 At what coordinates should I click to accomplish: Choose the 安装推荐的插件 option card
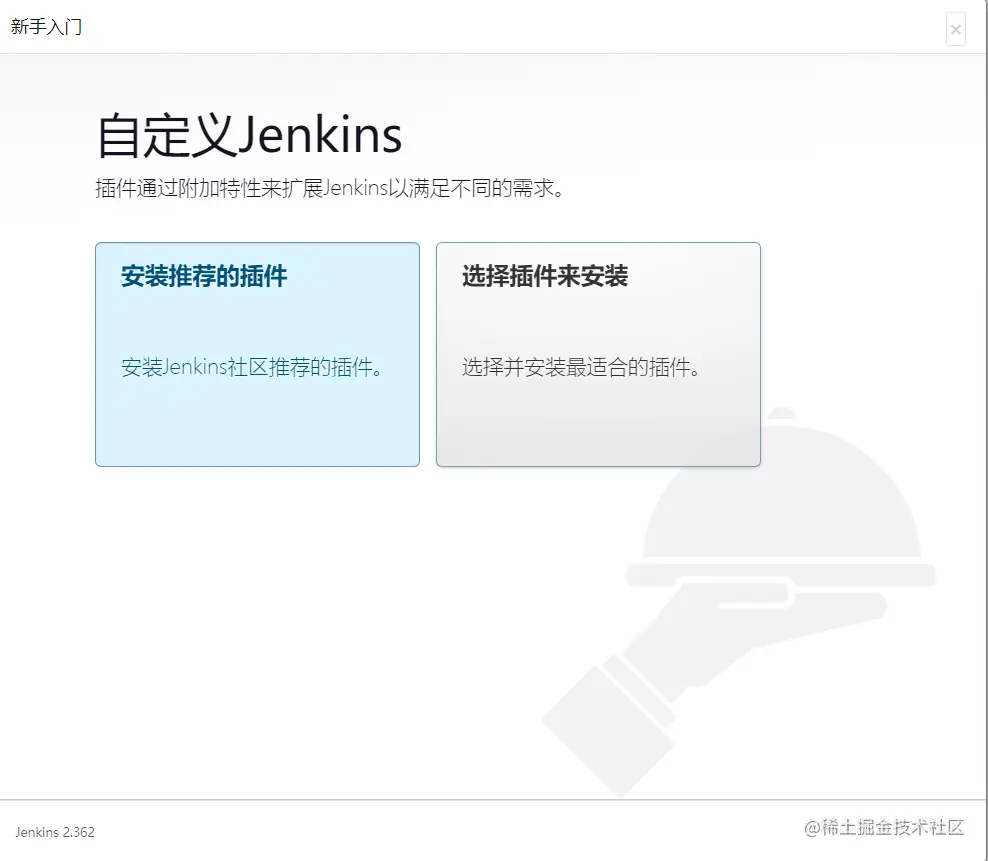pyautogui.click(x=257, y=354)
